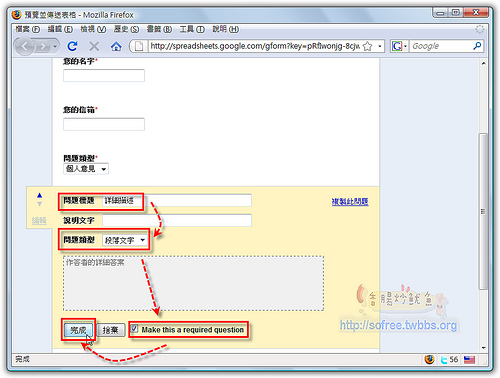Viewport: 500px width, 378px height.
Task: Click the vertical scrollbar down arrow
Action: [483, 348]
